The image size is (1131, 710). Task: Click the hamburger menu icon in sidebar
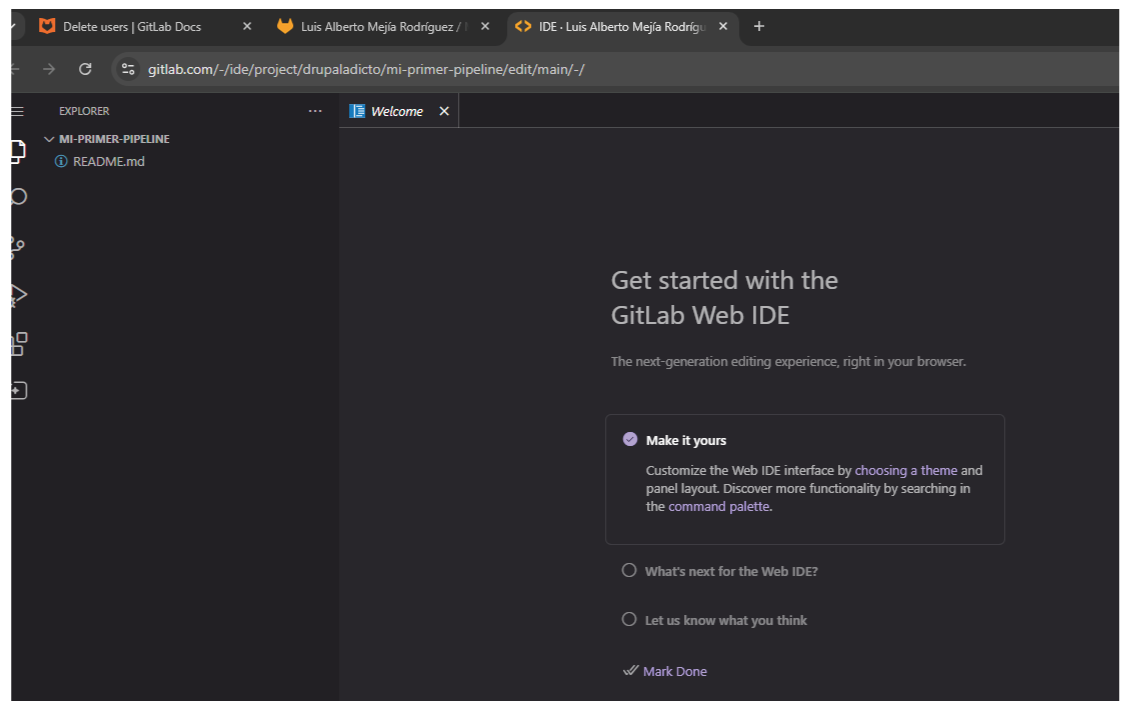point(17,111)
